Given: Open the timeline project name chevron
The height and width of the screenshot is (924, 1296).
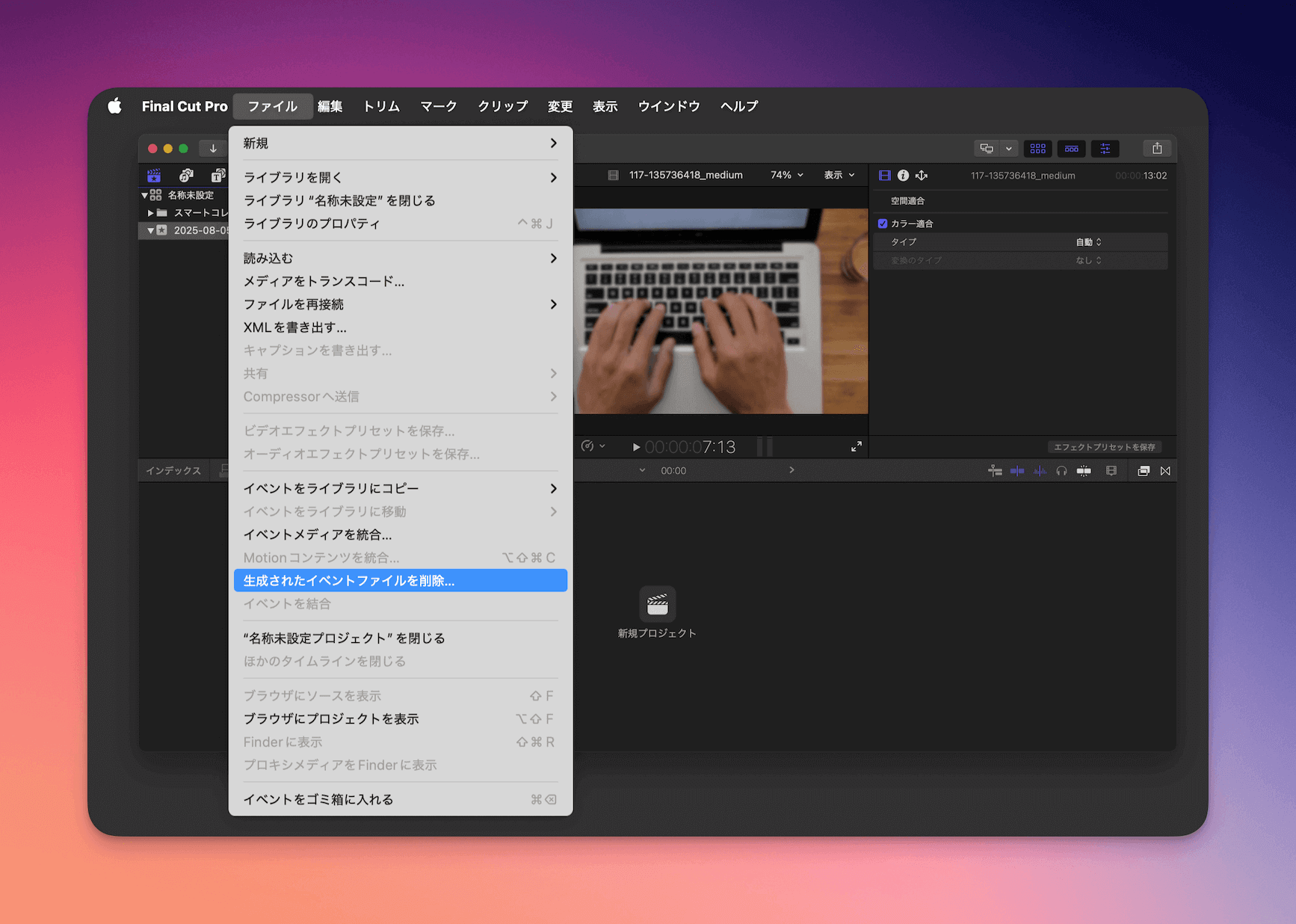Looking at the screenshot, I should pos(642,470).
